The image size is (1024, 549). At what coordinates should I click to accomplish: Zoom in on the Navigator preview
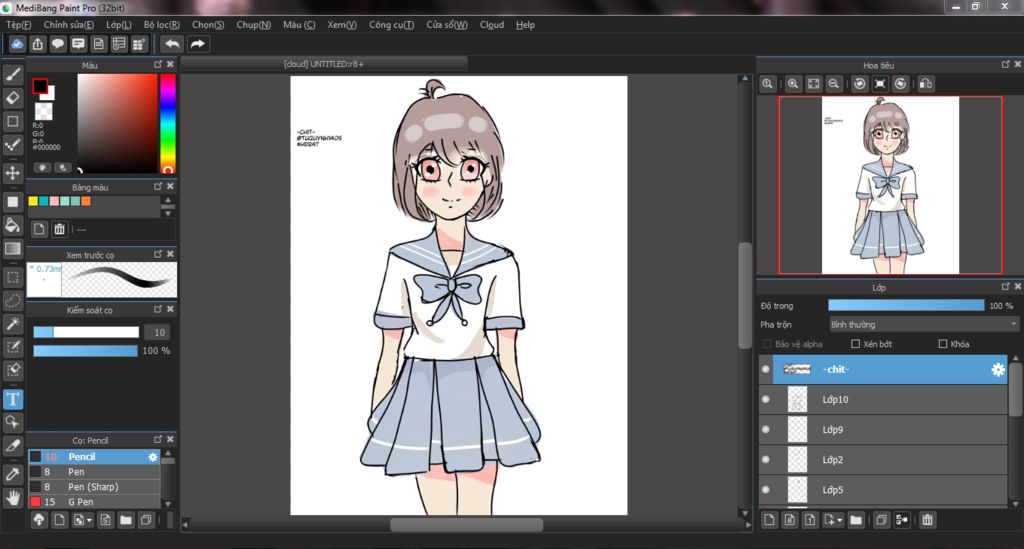coord(793,84)
